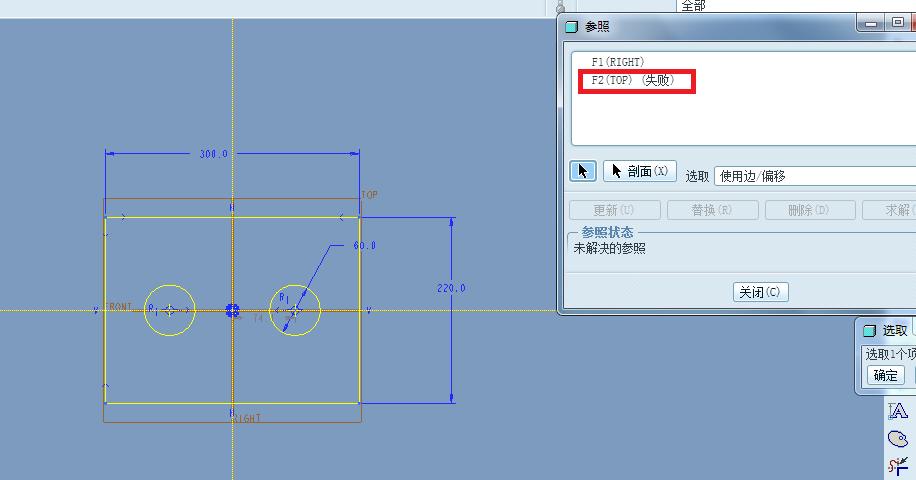Screen dimensions: 916x480
Task: Select the right yellow circle in sketch
Action: pyautogui.click(x=295, y=310)
